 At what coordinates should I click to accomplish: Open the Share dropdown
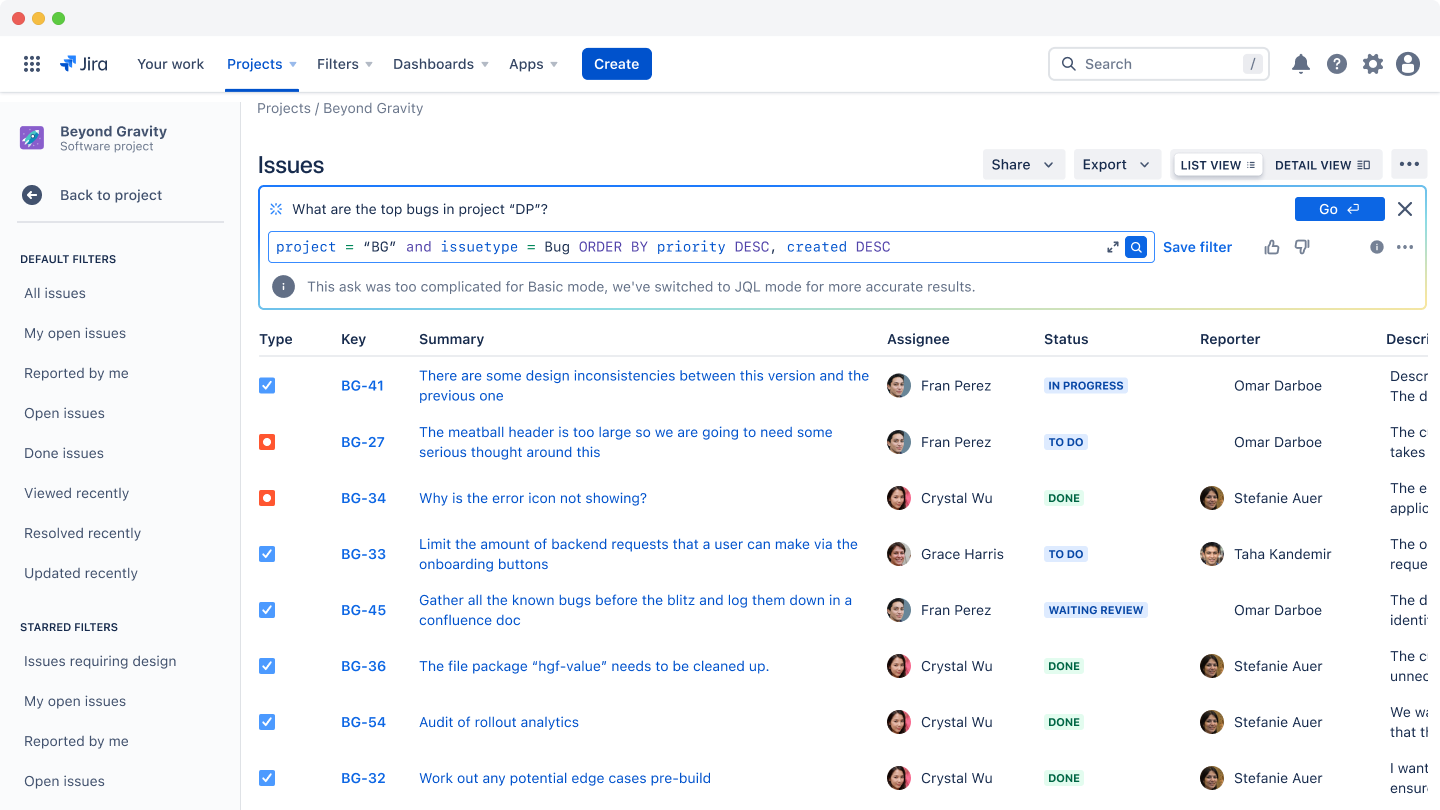click(1023, 164)
